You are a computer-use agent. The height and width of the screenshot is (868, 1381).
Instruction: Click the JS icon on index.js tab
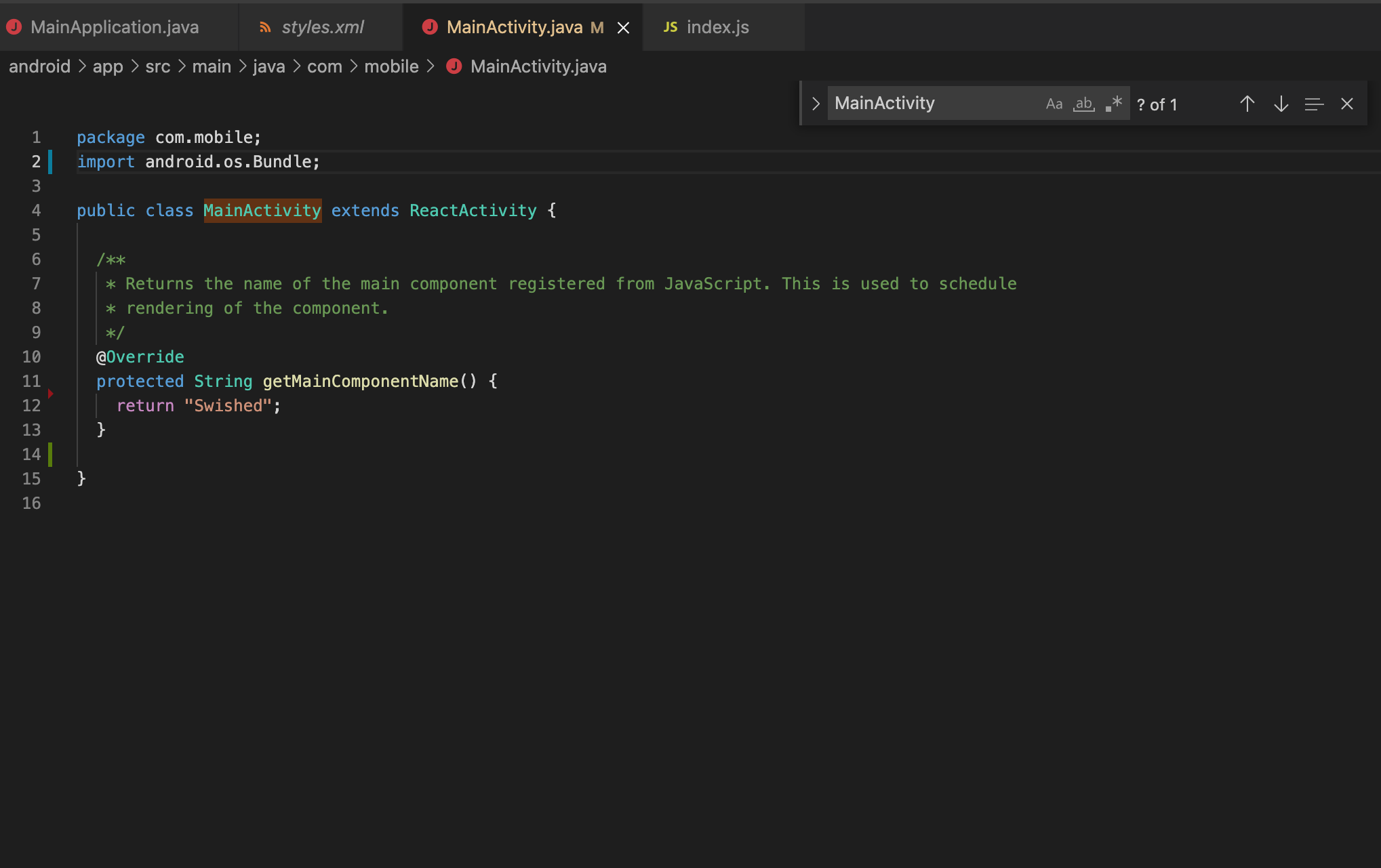tap(670, 27)
